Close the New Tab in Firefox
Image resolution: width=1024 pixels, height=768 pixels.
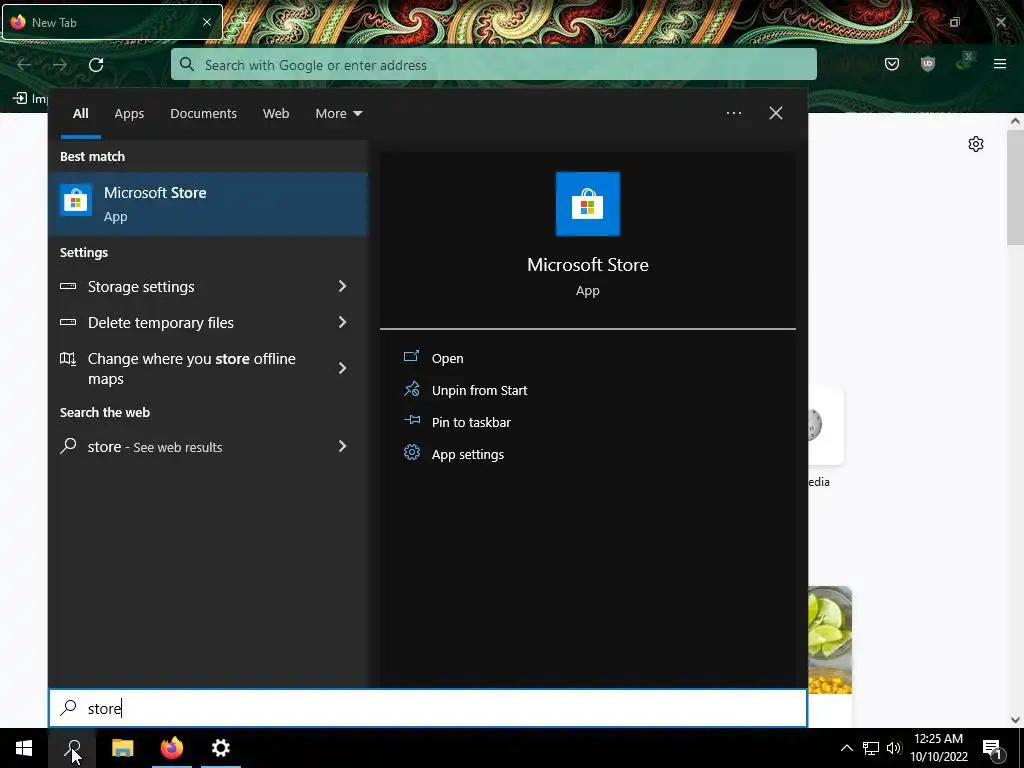[206, 22]
